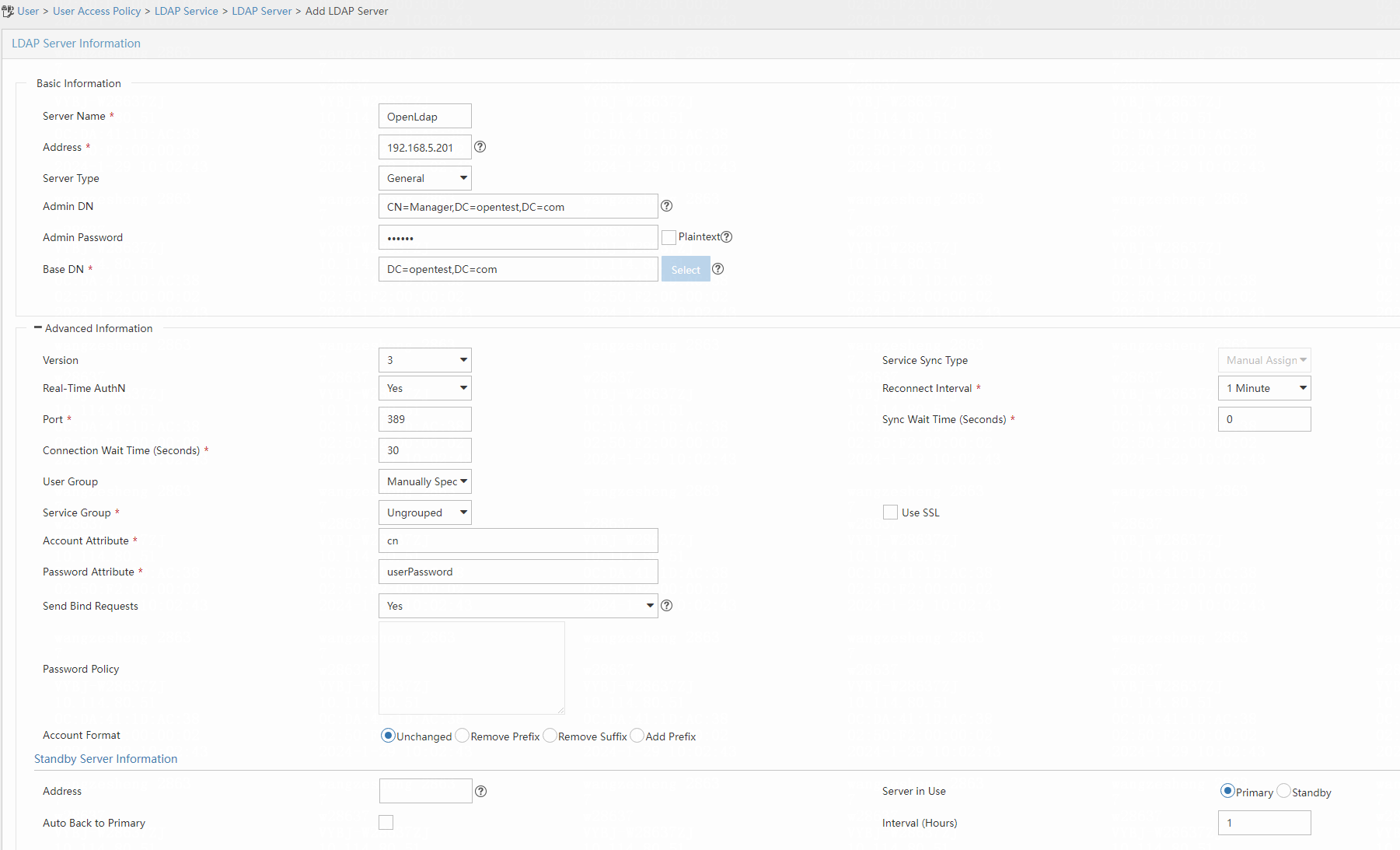The image size is (1400, 850).
Task: Select Remove Prefix account format
Action: tap(462, 736)
